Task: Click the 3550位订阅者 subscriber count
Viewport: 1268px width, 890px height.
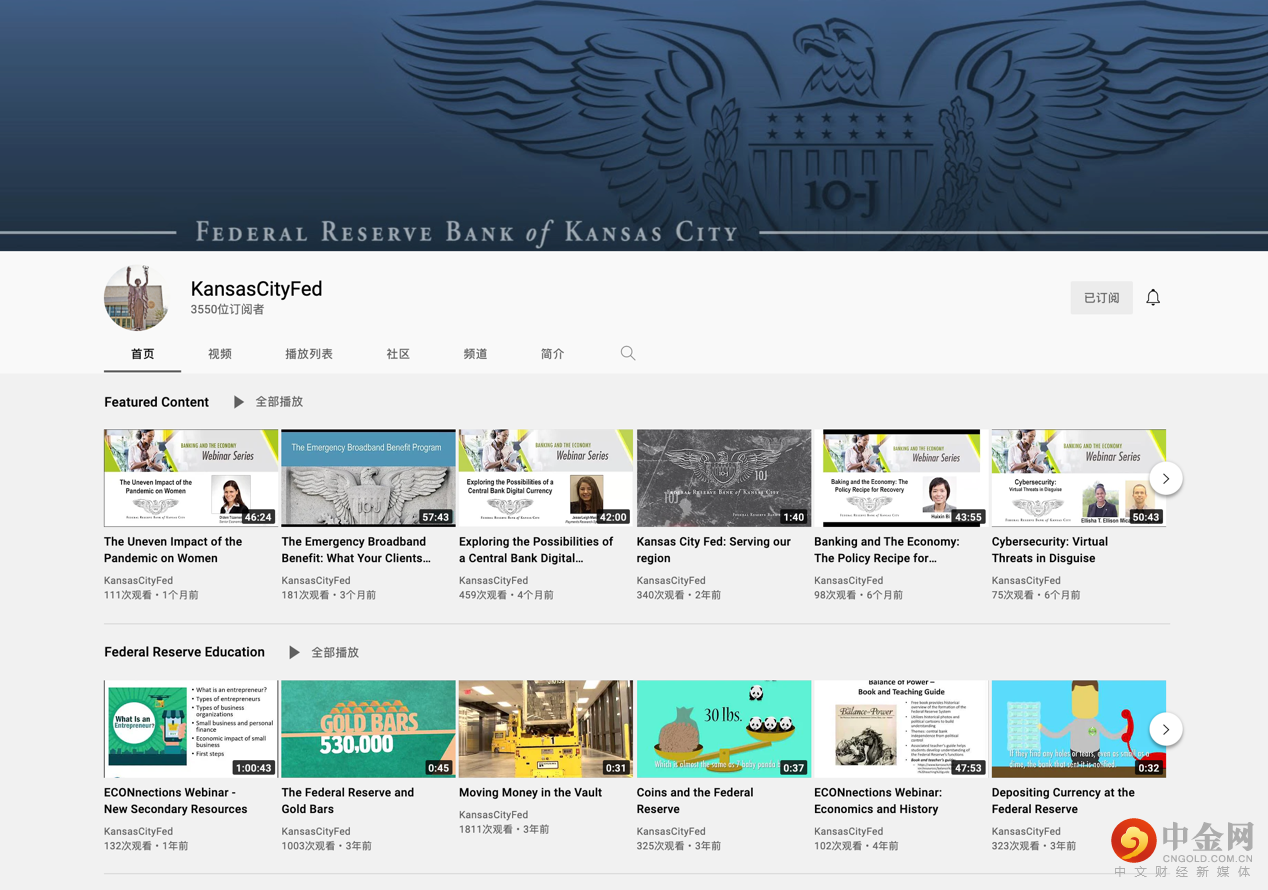Action: pos(228,310)
